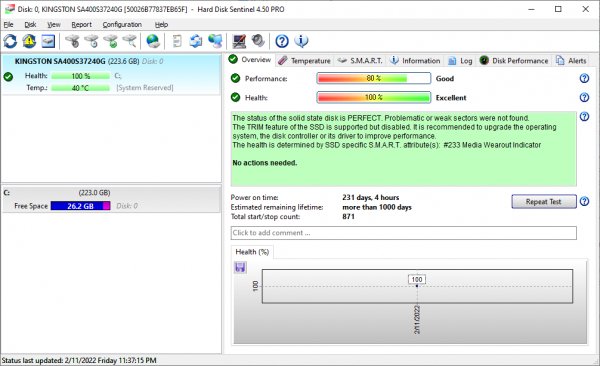Image resolution: width=600 pixels, height=366 pixels.
Task: Click the help icon next to Performance
Action: tap(584, 78)
